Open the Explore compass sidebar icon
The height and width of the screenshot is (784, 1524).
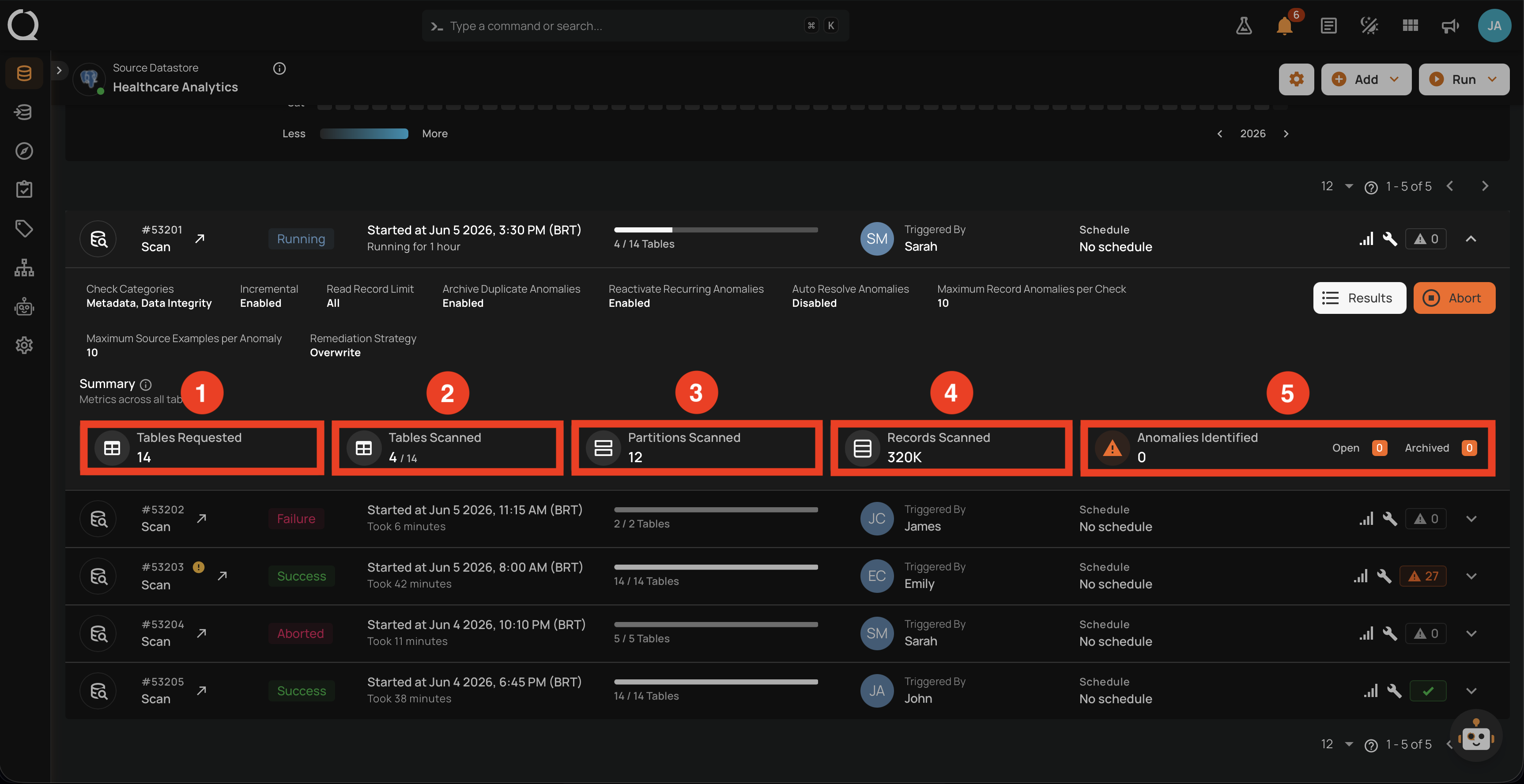pos(24,151)
